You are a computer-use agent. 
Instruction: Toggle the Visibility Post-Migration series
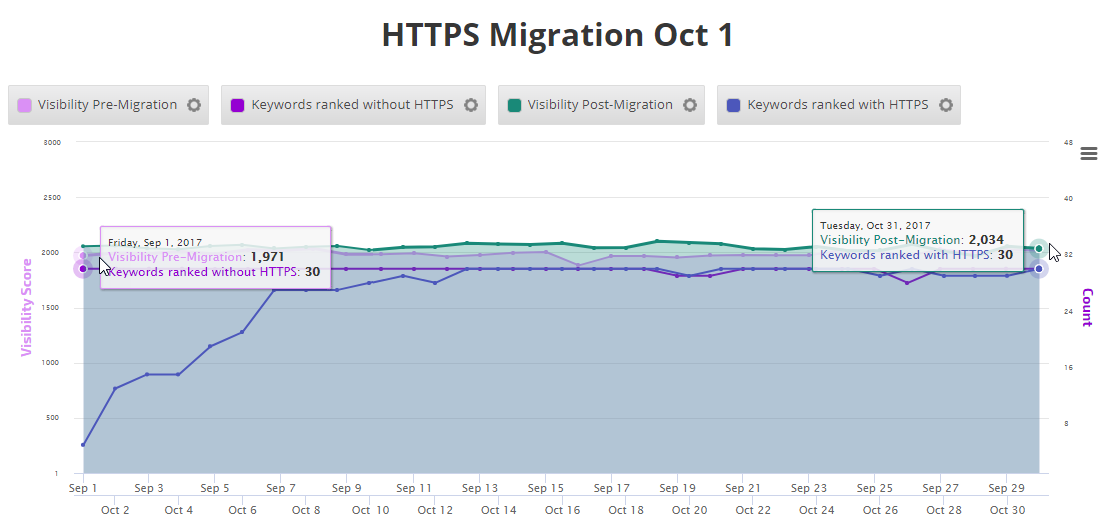pos(600,105)
